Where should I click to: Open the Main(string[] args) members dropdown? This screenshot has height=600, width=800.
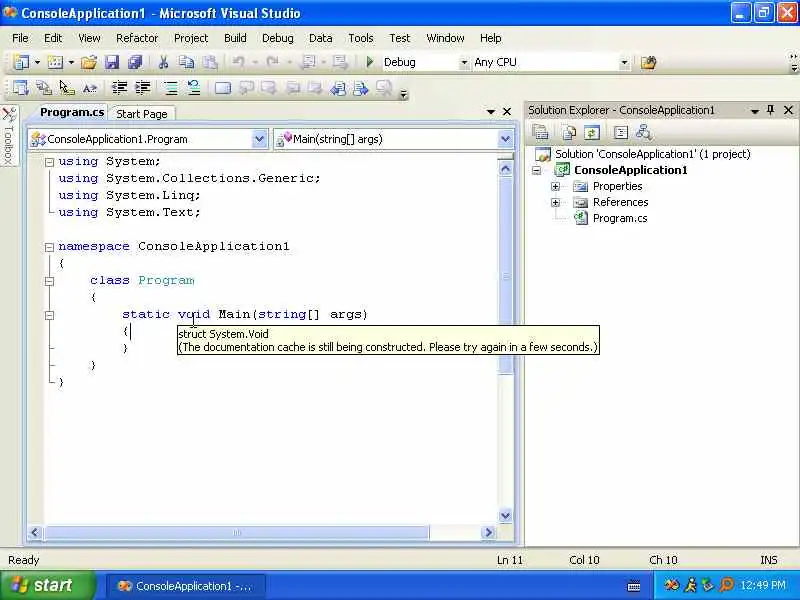coord(505,139)
